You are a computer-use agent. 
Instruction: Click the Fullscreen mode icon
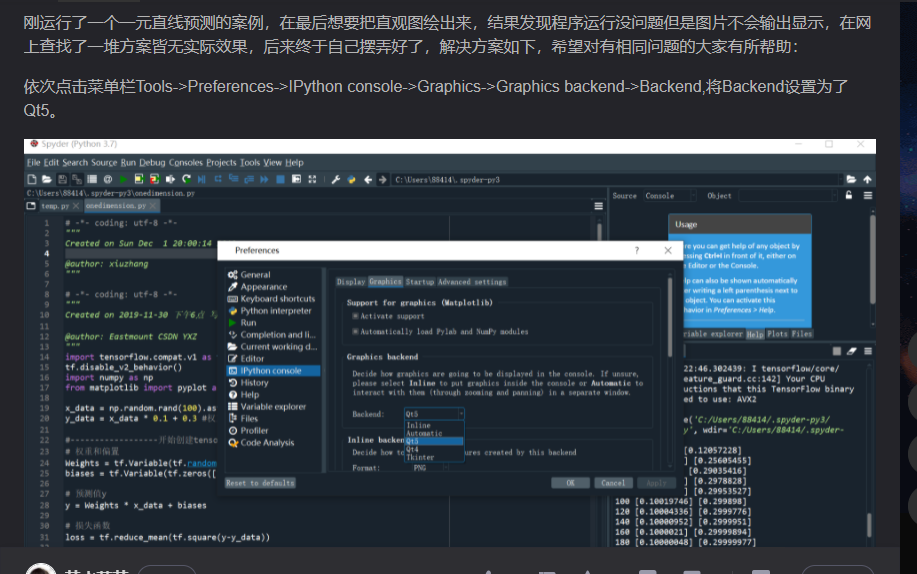point(312,179)
